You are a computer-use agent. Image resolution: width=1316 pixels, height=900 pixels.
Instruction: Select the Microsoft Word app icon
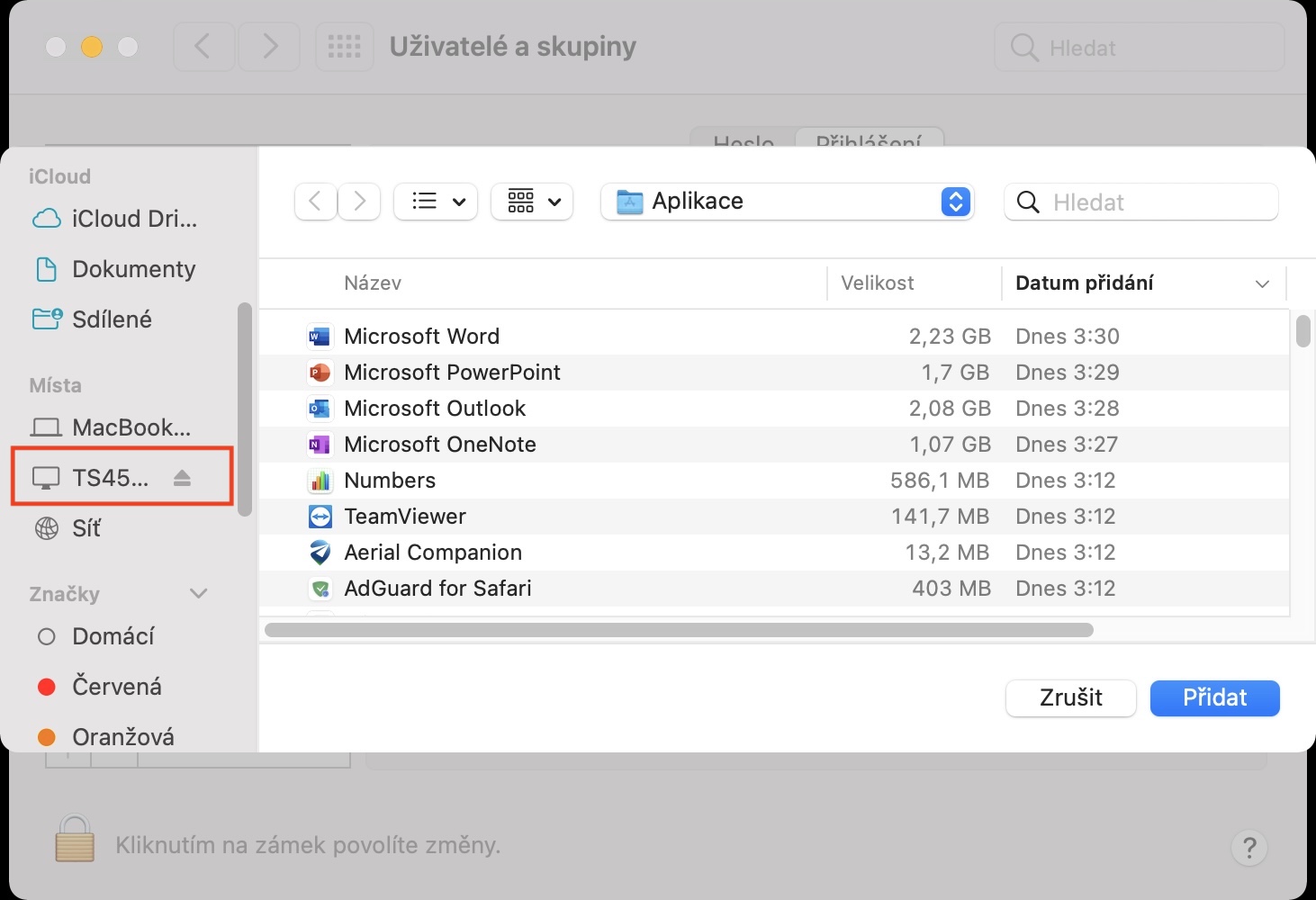click(320, 337)
